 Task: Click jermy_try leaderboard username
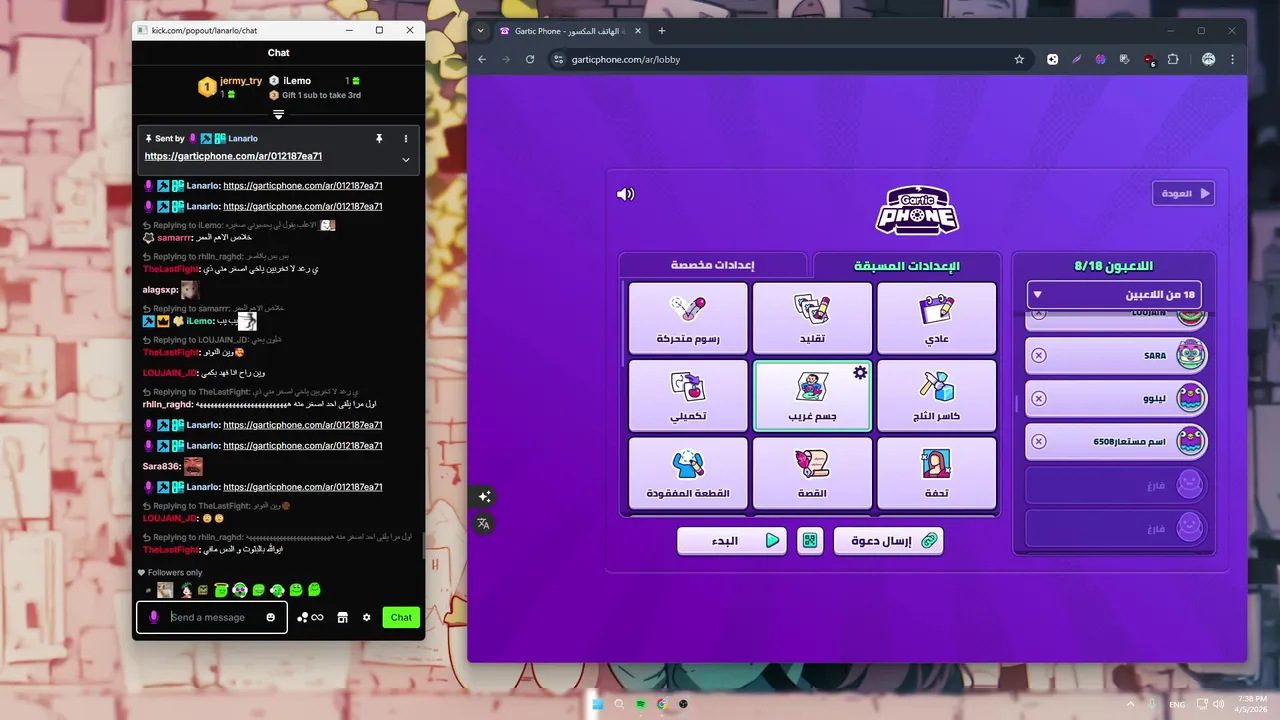(x=241, y=81)
